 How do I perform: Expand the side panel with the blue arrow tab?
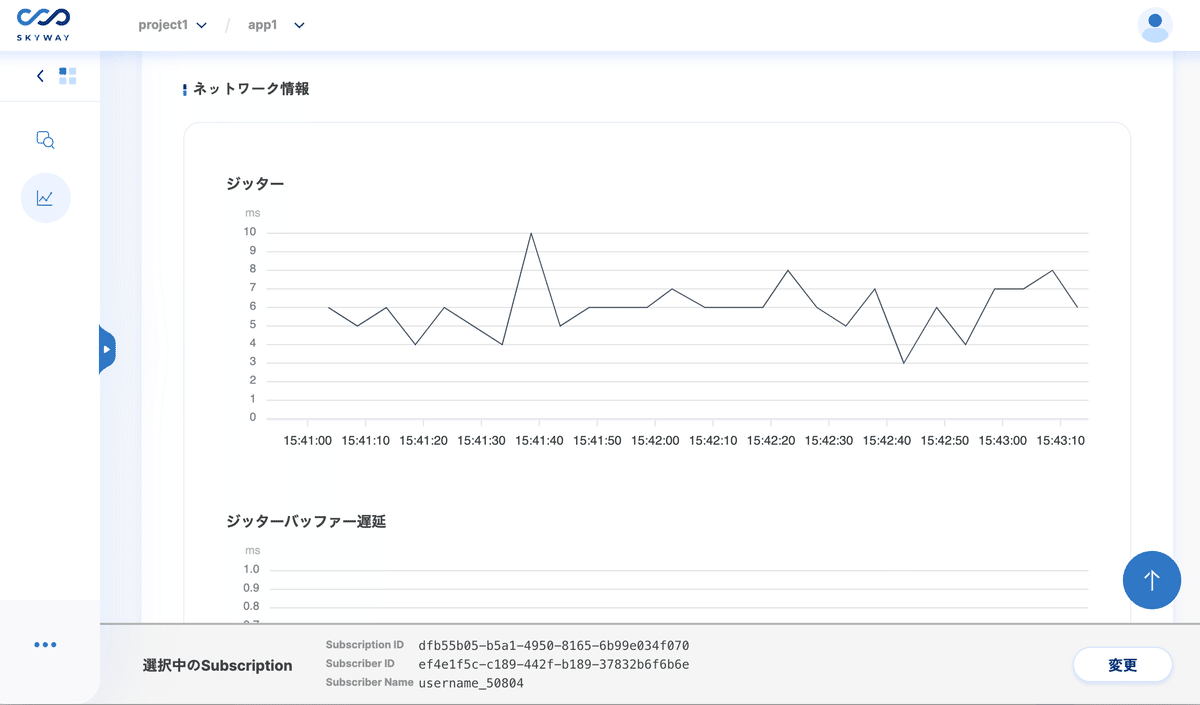[106, 349]
